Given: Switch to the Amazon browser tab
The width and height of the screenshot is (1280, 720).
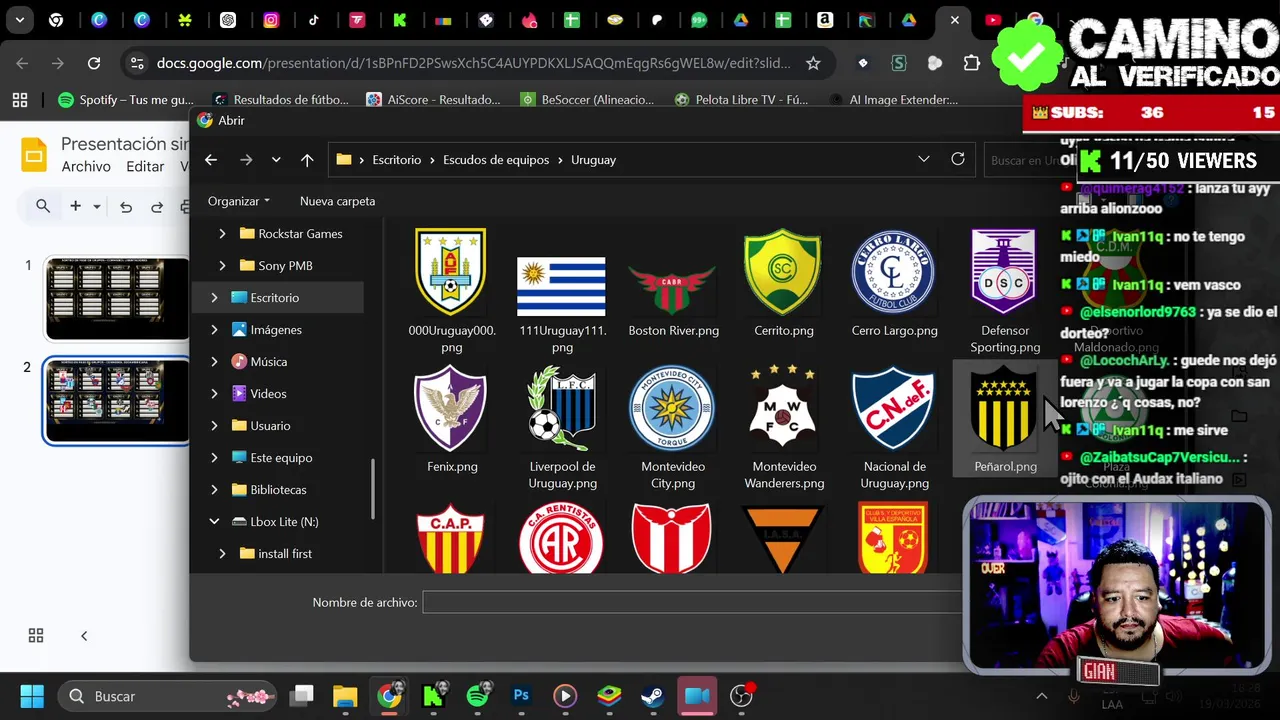Looking at the screenshot, I should click(x=825, y=19).
